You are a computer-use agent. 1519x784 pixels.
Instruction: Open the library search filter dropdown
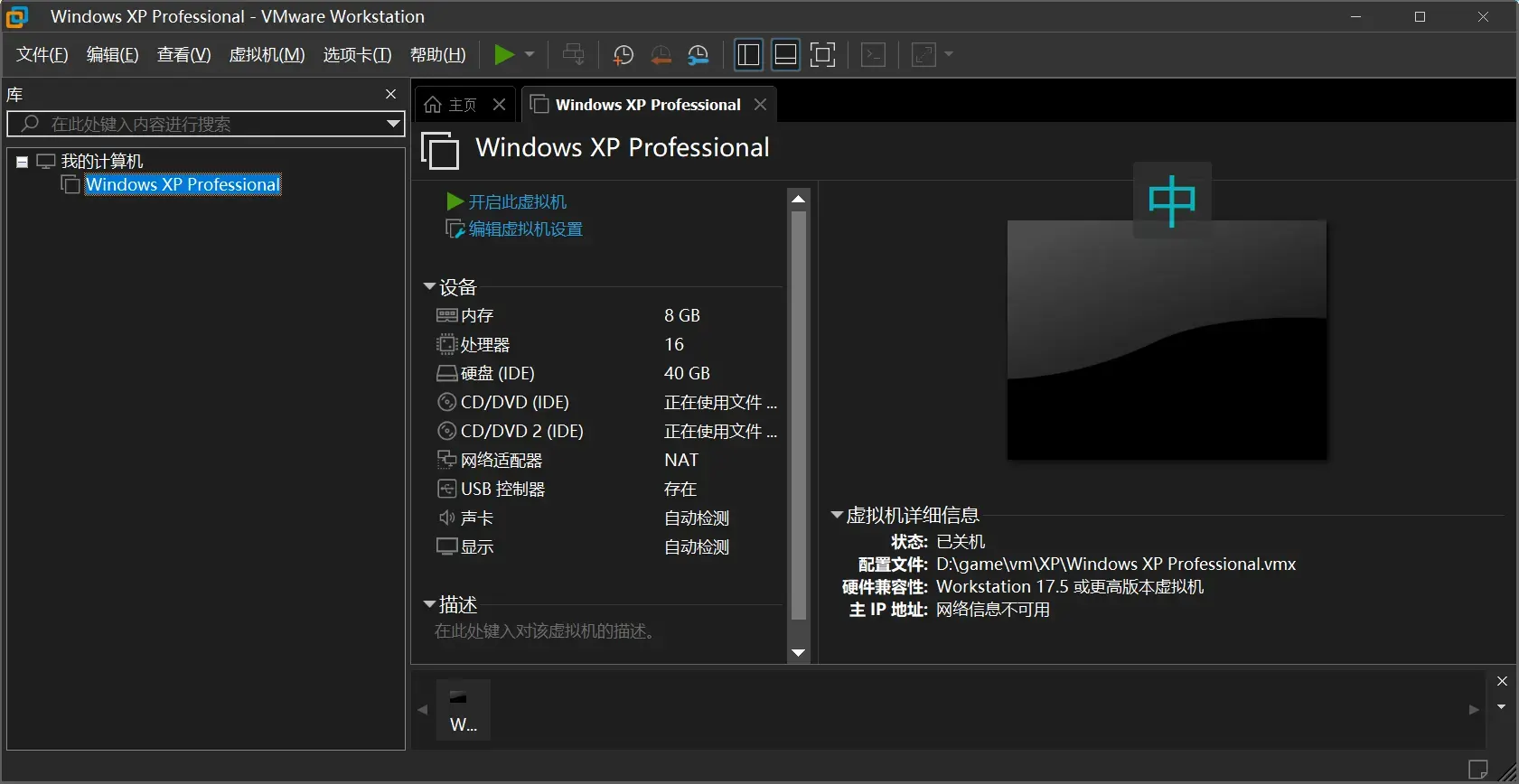click(393, 124)
